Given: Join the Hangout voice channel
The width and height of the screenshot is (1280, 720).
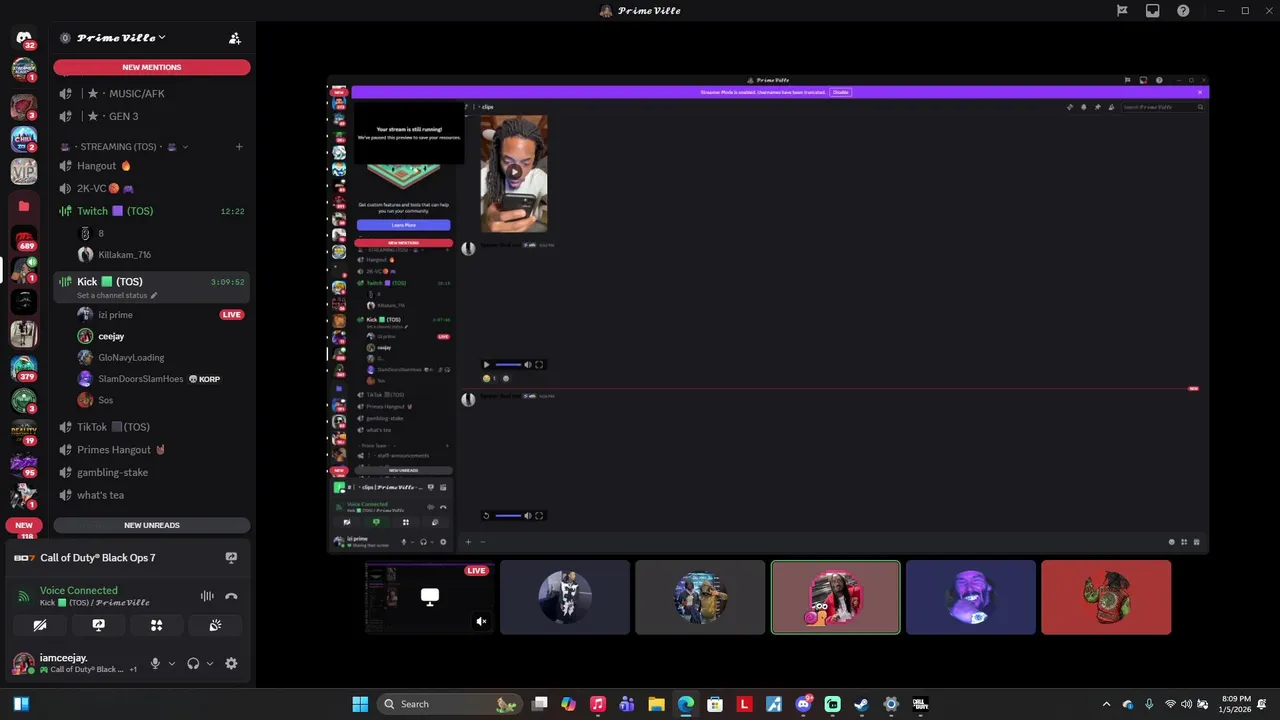Looking at the screenshot, I should click(151, 165).
